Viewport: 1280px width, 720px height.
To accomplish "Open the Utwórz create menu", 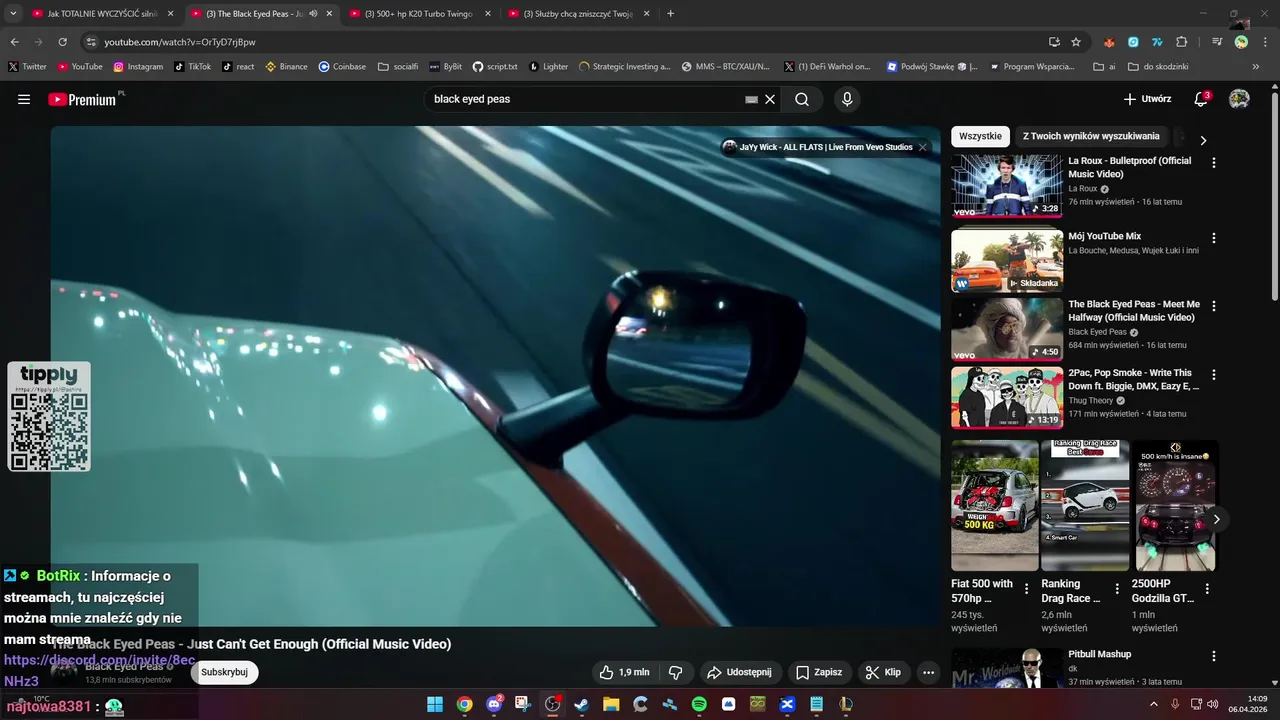I will tap(1147, 99).
